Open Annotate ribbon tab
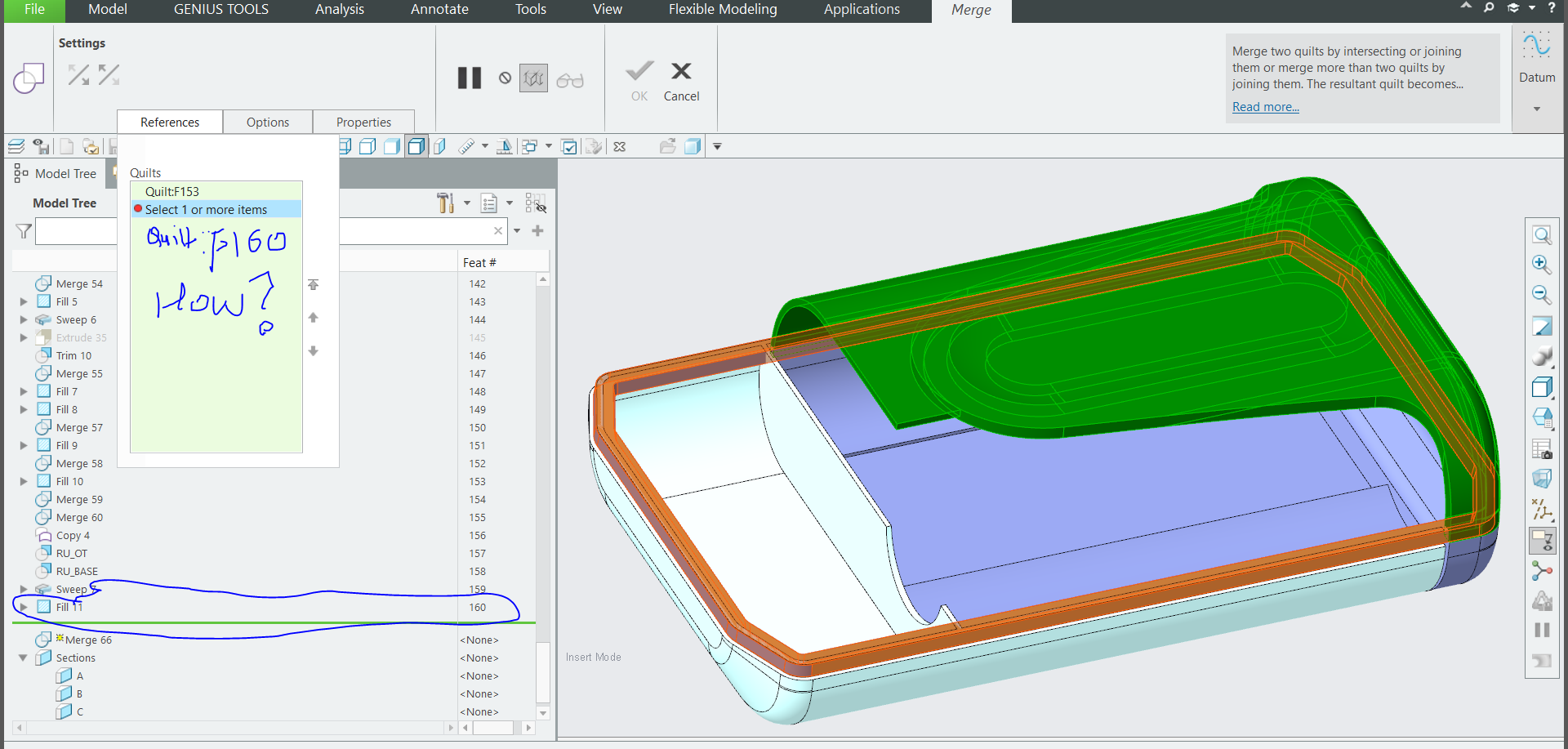 [439, 10]
